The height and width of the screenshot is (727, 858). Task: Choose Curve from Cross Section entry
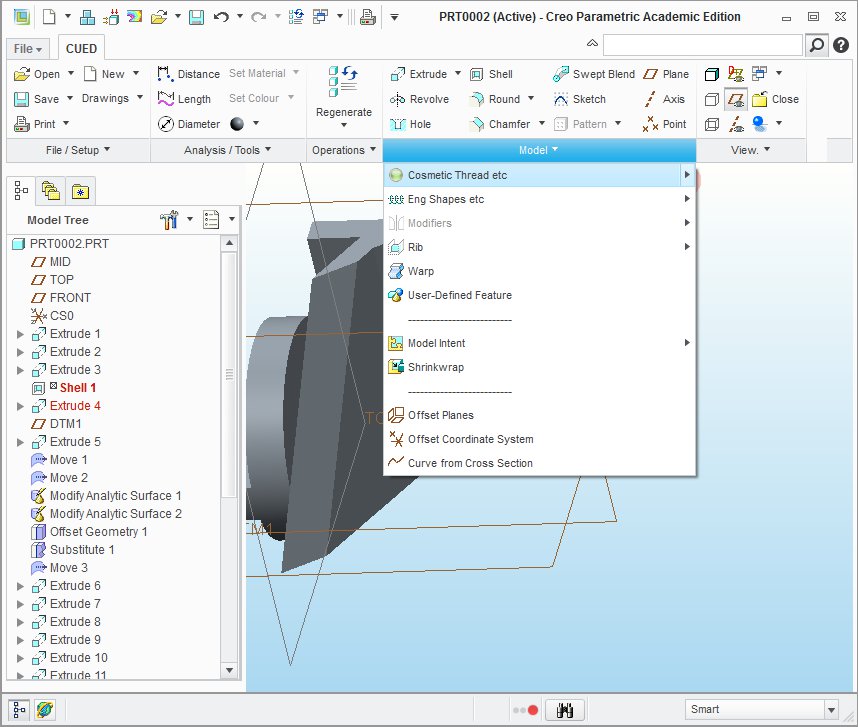tap(539, 463)
